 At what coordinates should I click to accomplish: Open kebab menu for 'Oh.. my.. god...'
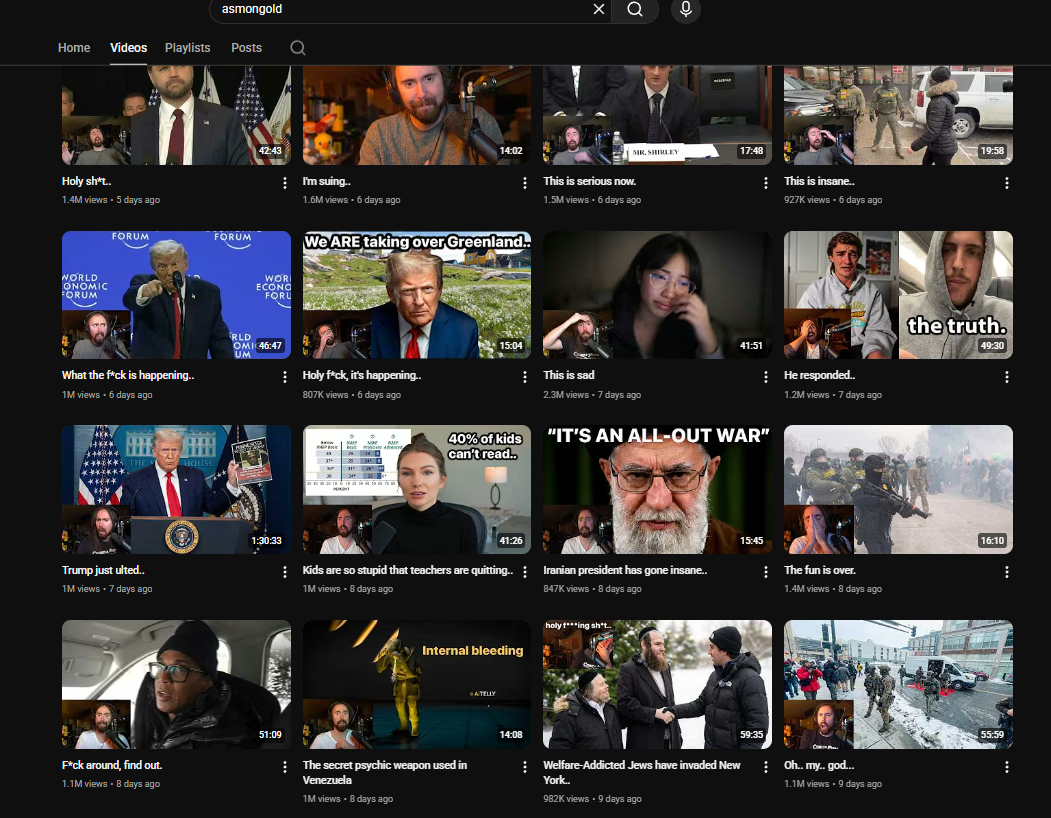click(x=1007, y=767)
